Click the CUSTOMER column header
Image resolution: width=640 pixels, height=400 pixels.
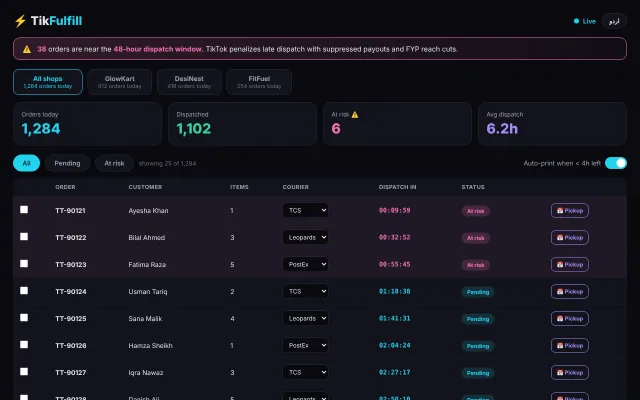pyautogui.click(x=145, y=187)
